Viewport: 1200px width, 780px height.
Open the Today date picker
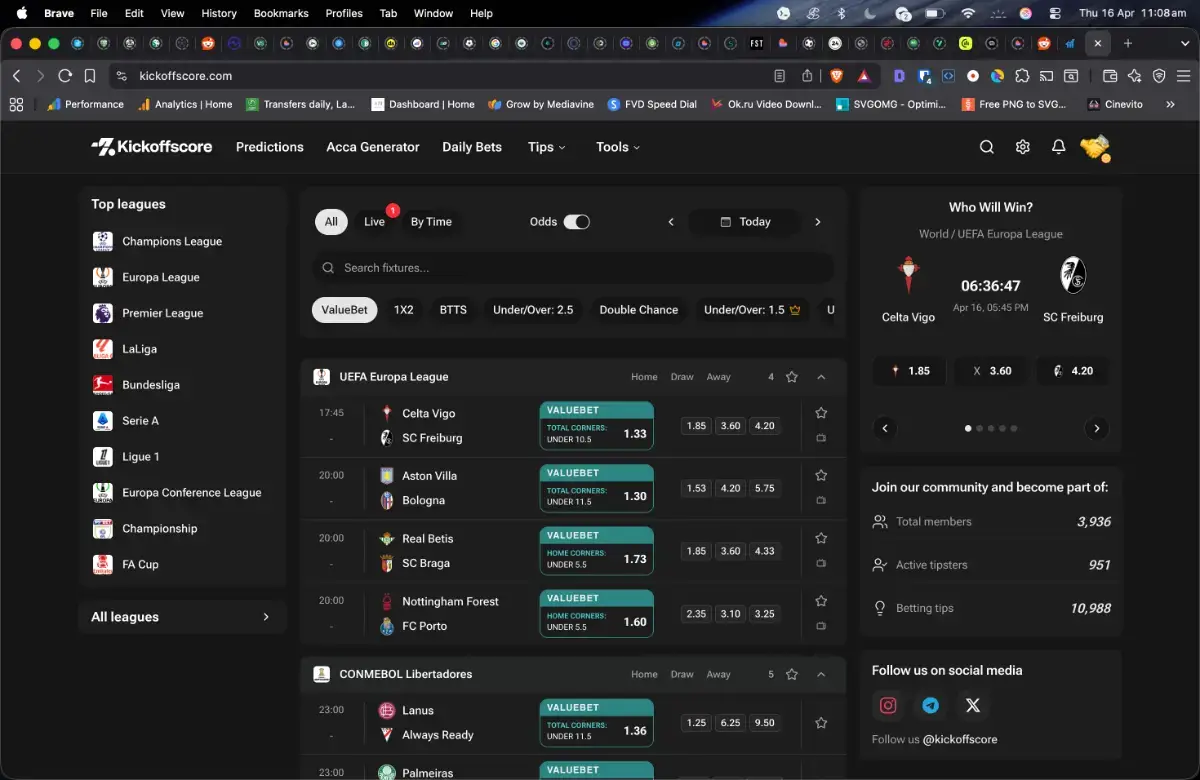click(745, 222)
